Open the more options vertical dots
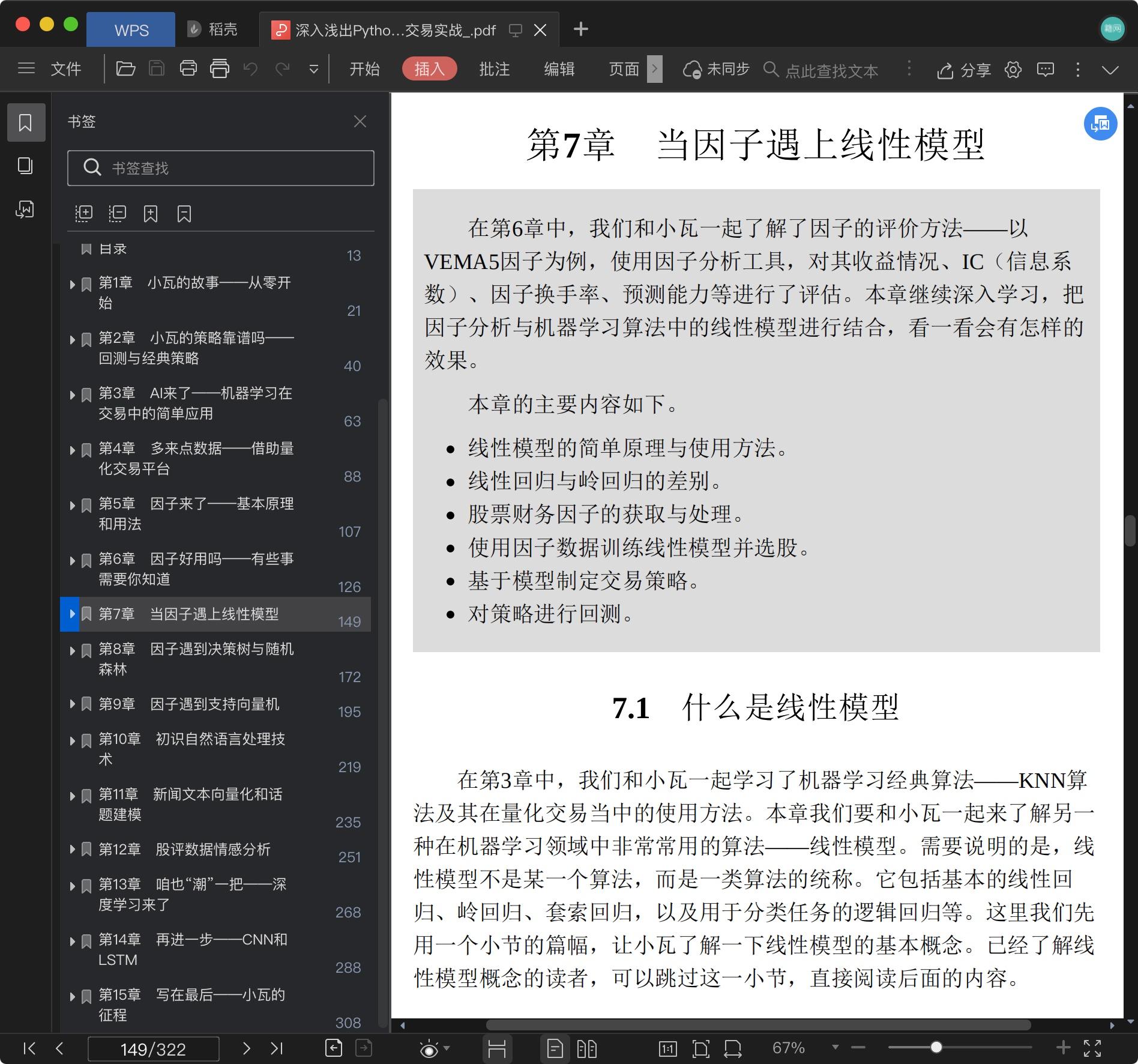Screen dimensions: 1138x1064 [1078, 70]
